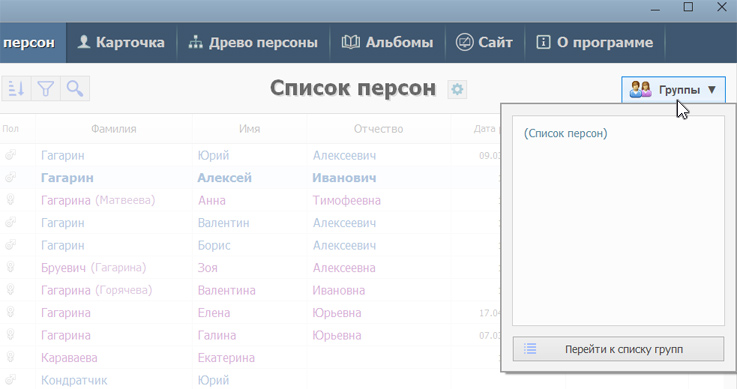Click gender icon in Галина row
Screen dimensions: 737x389
pos(10,335)
